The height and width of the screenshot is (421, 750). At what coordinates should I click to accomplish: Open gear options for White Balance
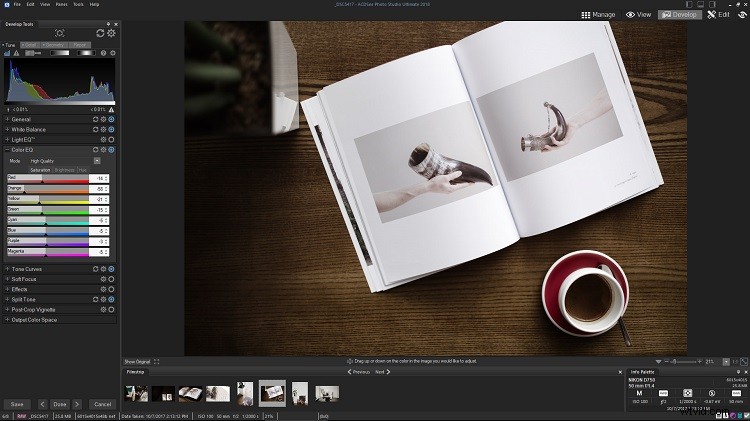103,129
